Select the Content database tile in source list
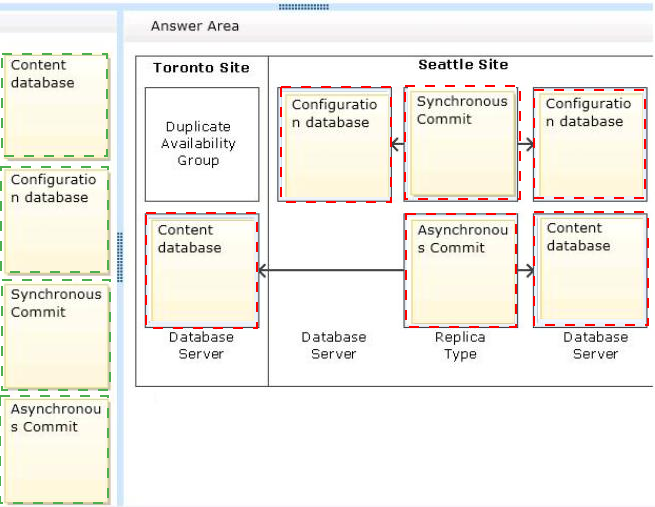This screenshot has width=655, height=507. pyautogui.click(x=55, y=106)
